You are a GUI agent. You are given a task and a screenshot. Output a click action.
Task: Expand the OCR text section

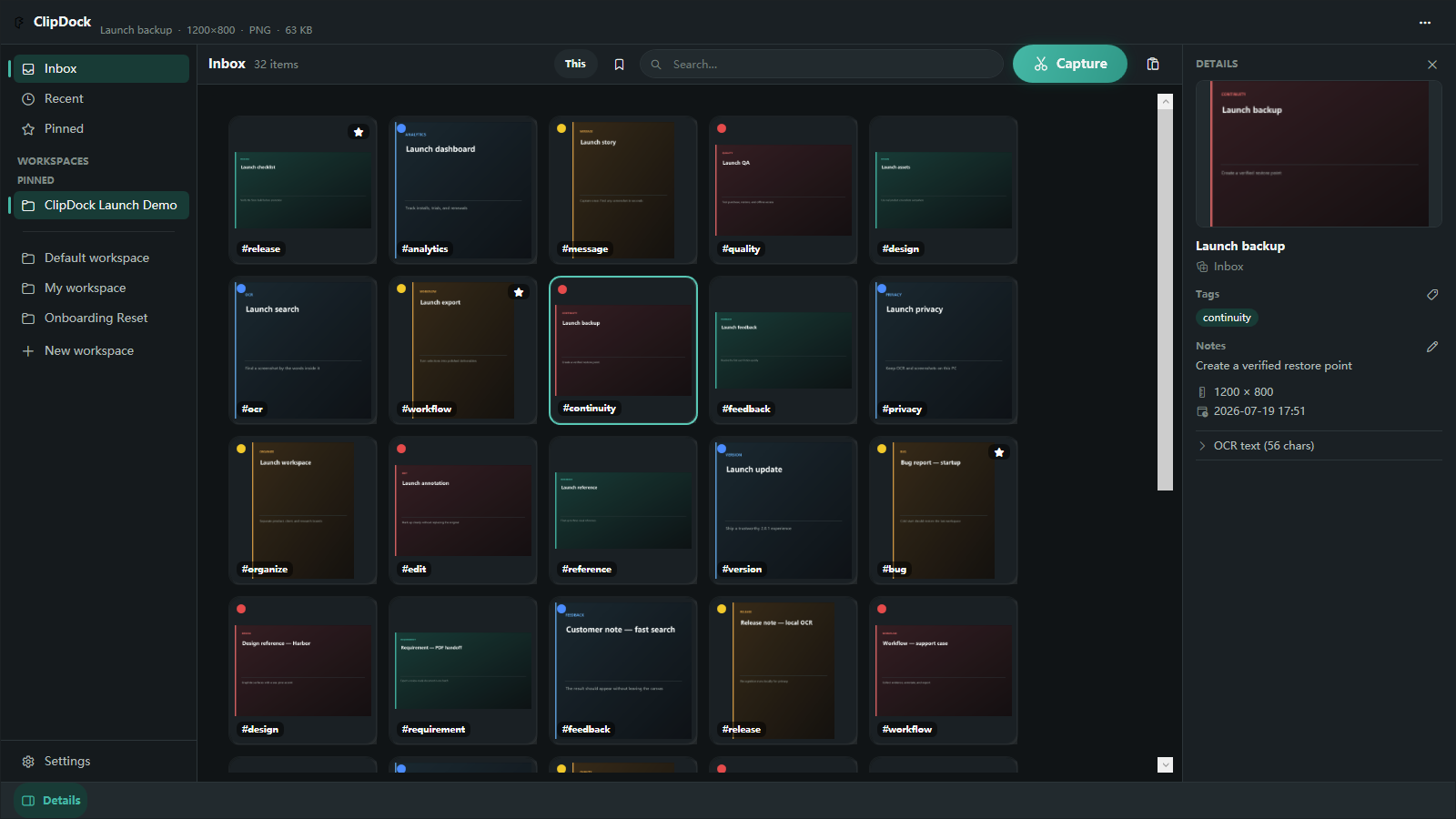1319,446
